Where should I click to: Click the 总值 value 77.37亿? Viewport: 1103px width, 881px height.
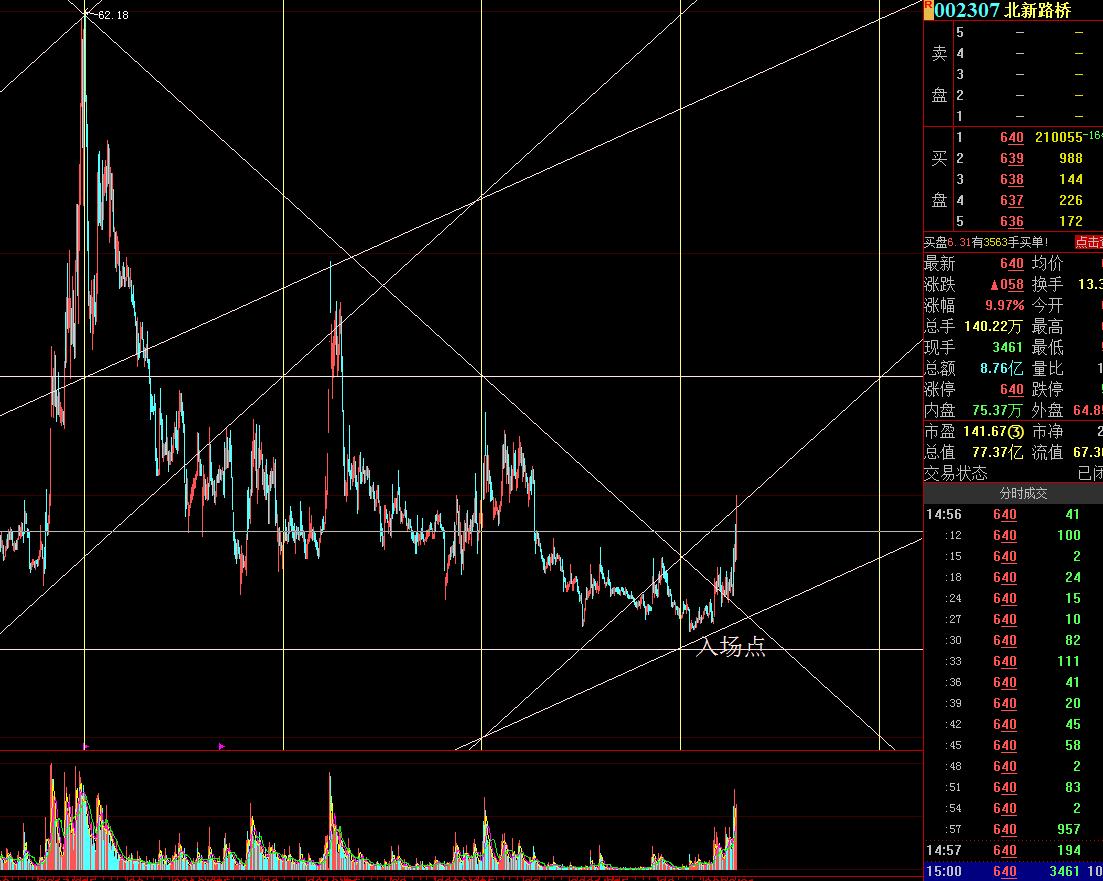point(997,452)
